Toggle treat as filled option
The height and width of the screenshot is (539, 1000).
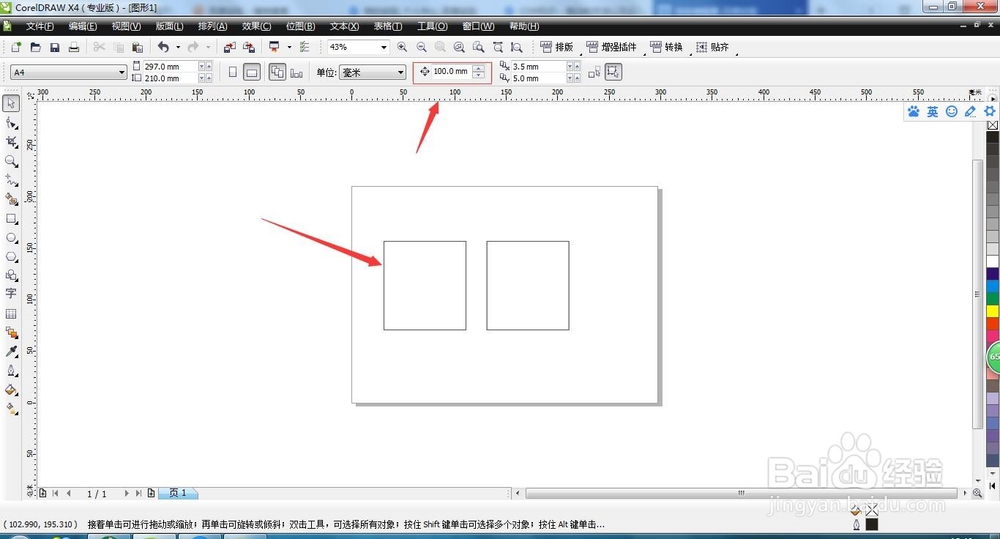click(594, 73)
